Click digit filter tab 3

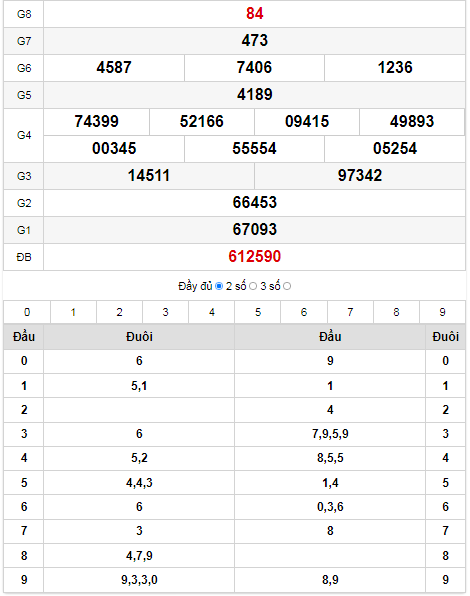[165, 312]
